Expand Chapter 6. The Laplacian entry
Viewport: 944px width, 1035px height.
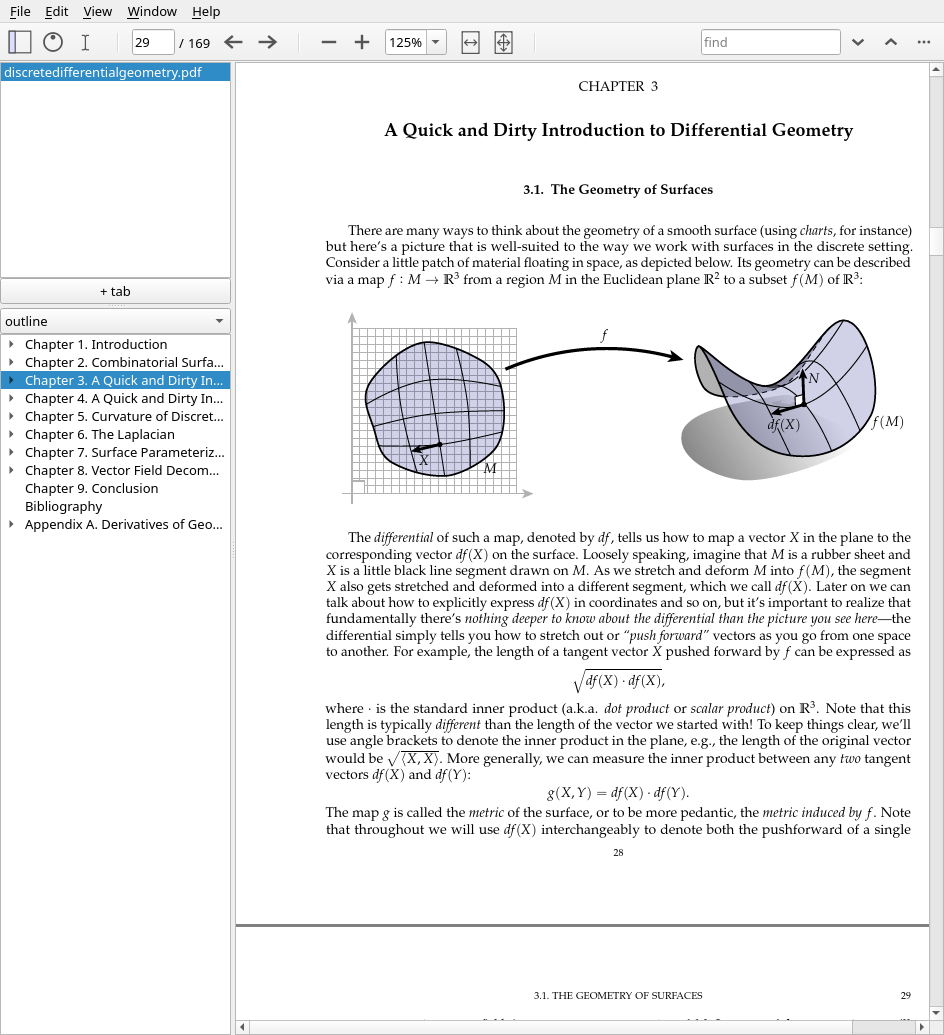point(11,434)
